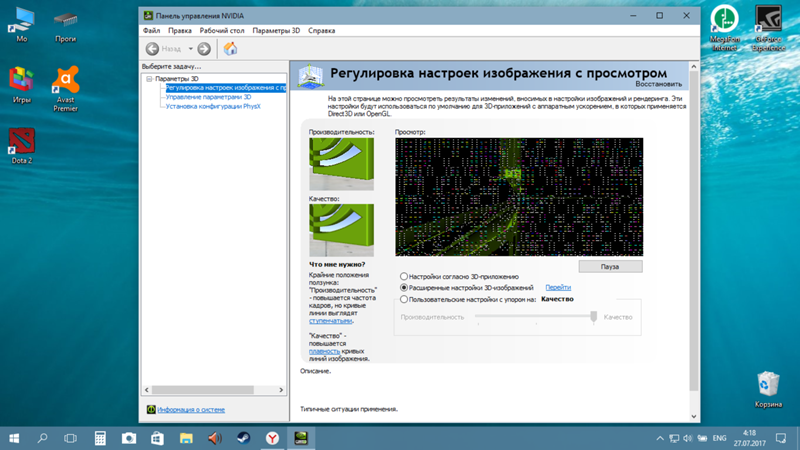Click the 'Перейти' link
800x450 pixels.
(558, 288)
